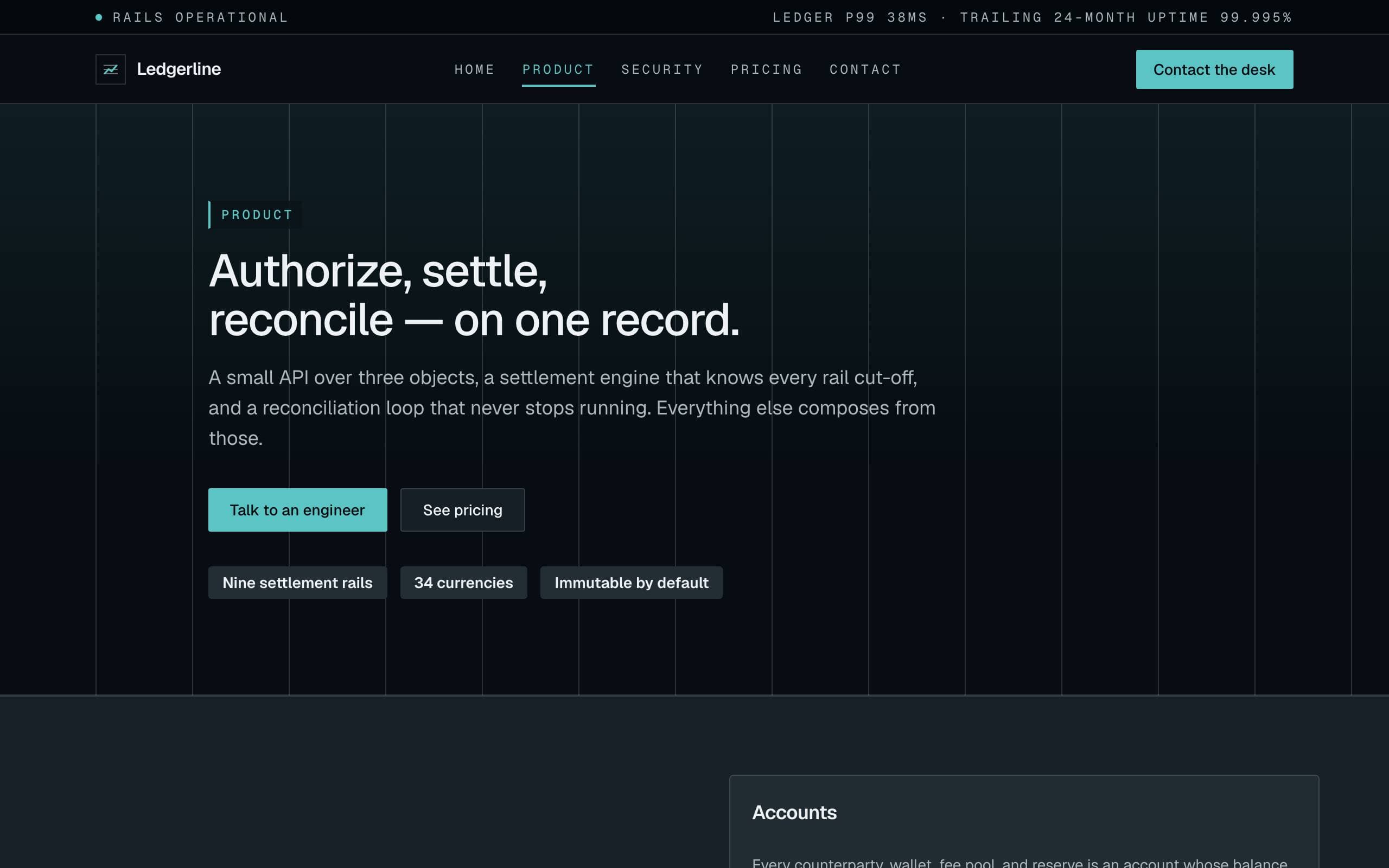
Task: Click the 34 currencies chip
Action: [x=463, y=583]
